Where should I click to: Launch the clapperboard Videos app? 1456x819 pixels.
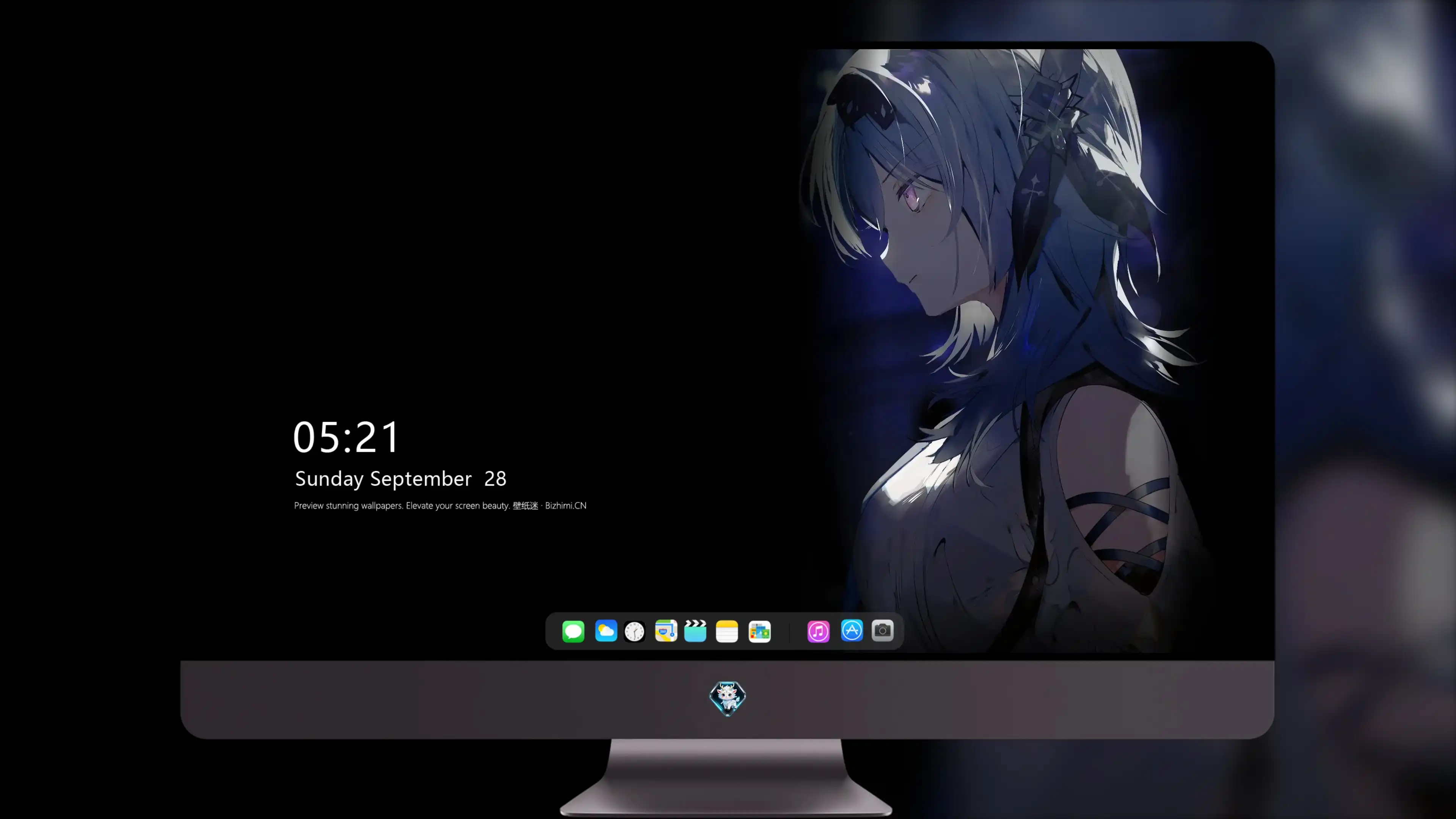695,631
